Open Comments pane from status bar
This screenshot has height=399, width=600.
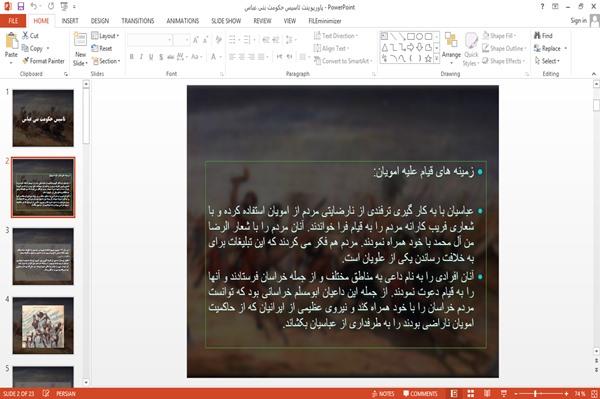[420, 394]
